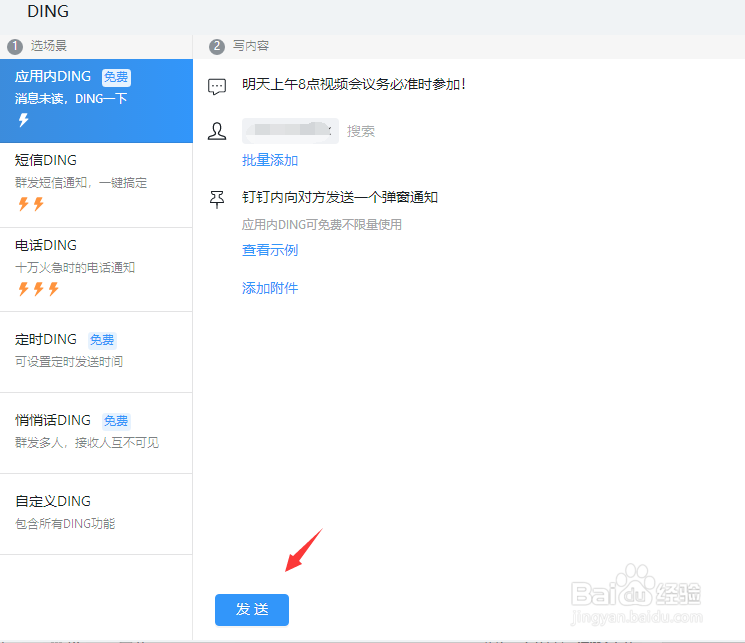The image size is (745, 643).
Task: Click the text 群发多人，接收人互不可见
Action: pyautogui.click(x=87, y=442)
